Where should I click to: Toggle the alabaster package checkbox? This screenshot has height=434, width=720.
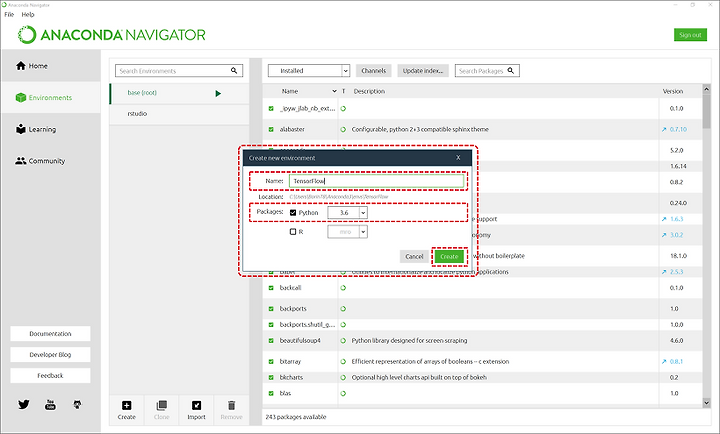(271, 130)
